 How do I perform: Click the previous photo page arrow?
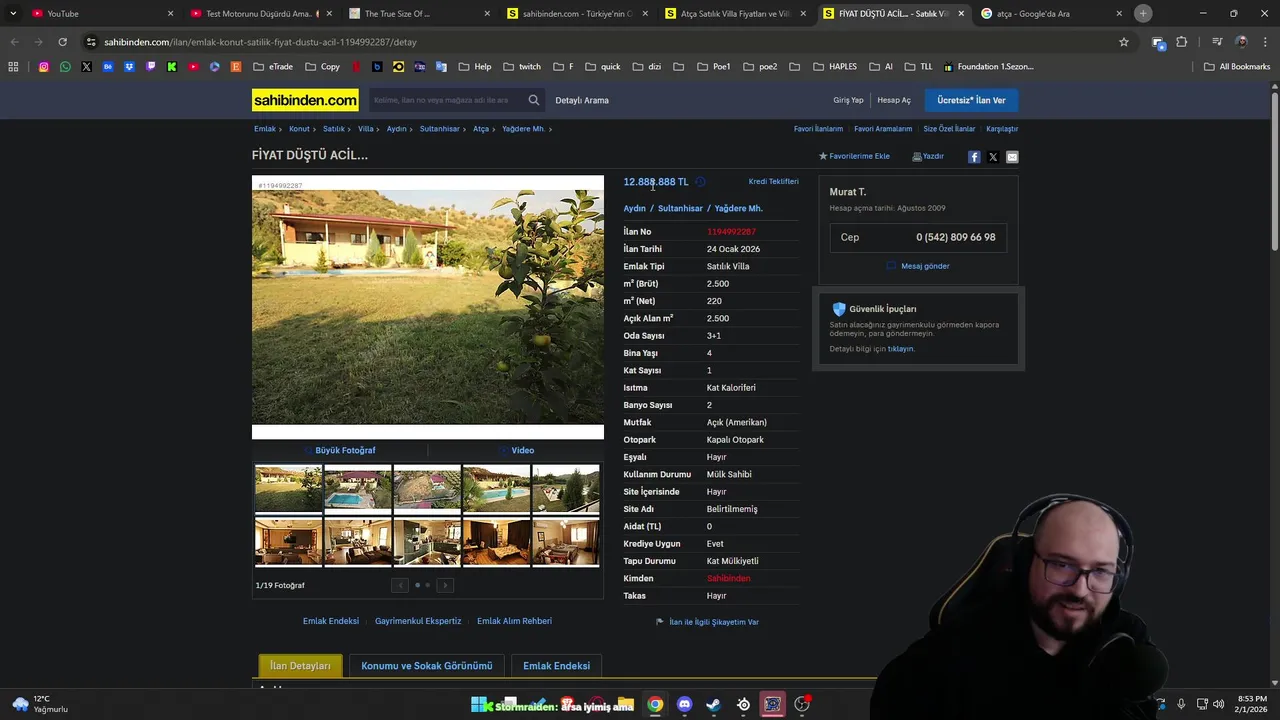(x=400, y=585)
